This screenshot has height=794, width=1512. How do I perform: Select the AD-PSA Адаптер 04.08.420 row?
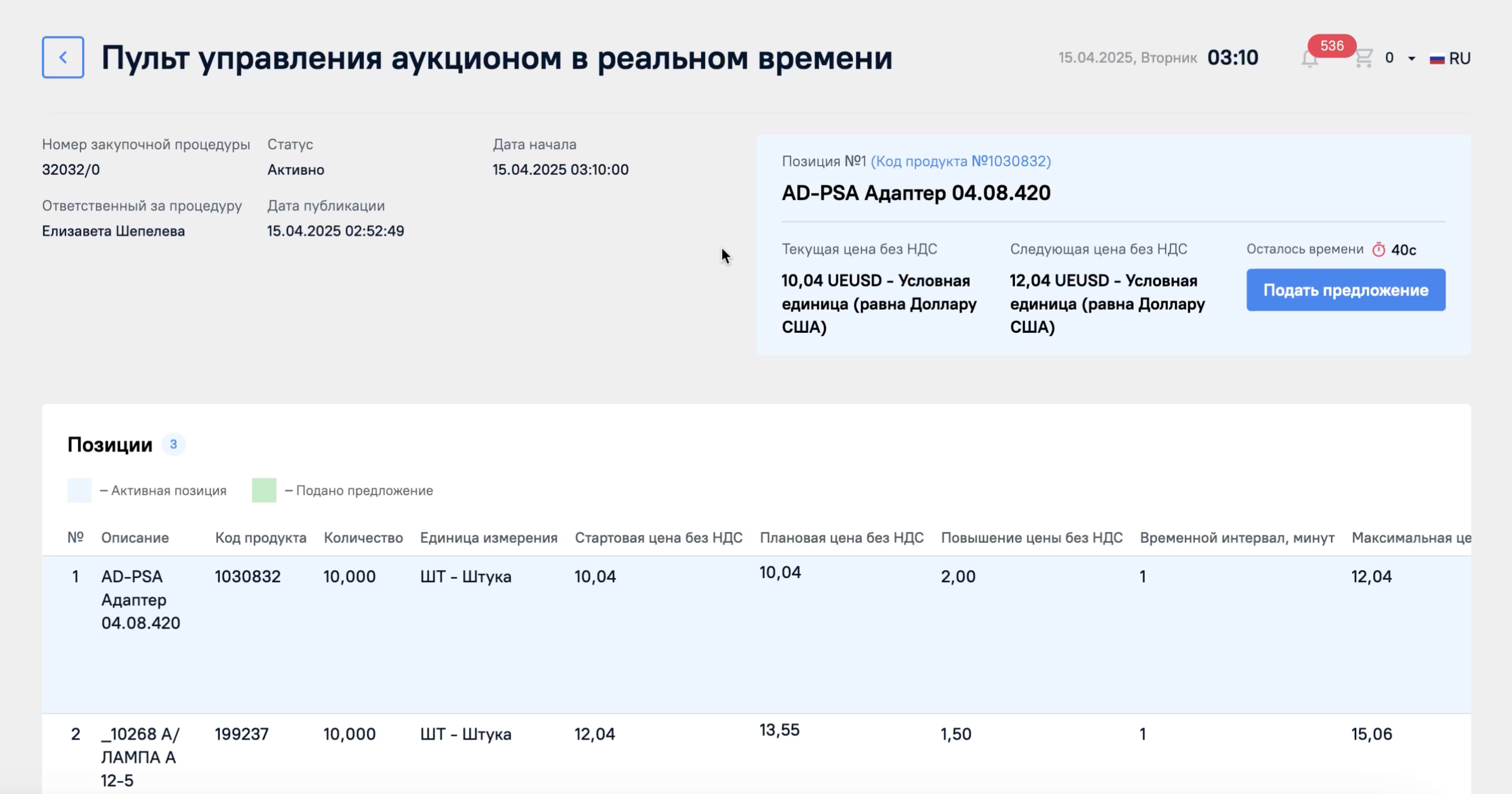[x=756, y=634]
